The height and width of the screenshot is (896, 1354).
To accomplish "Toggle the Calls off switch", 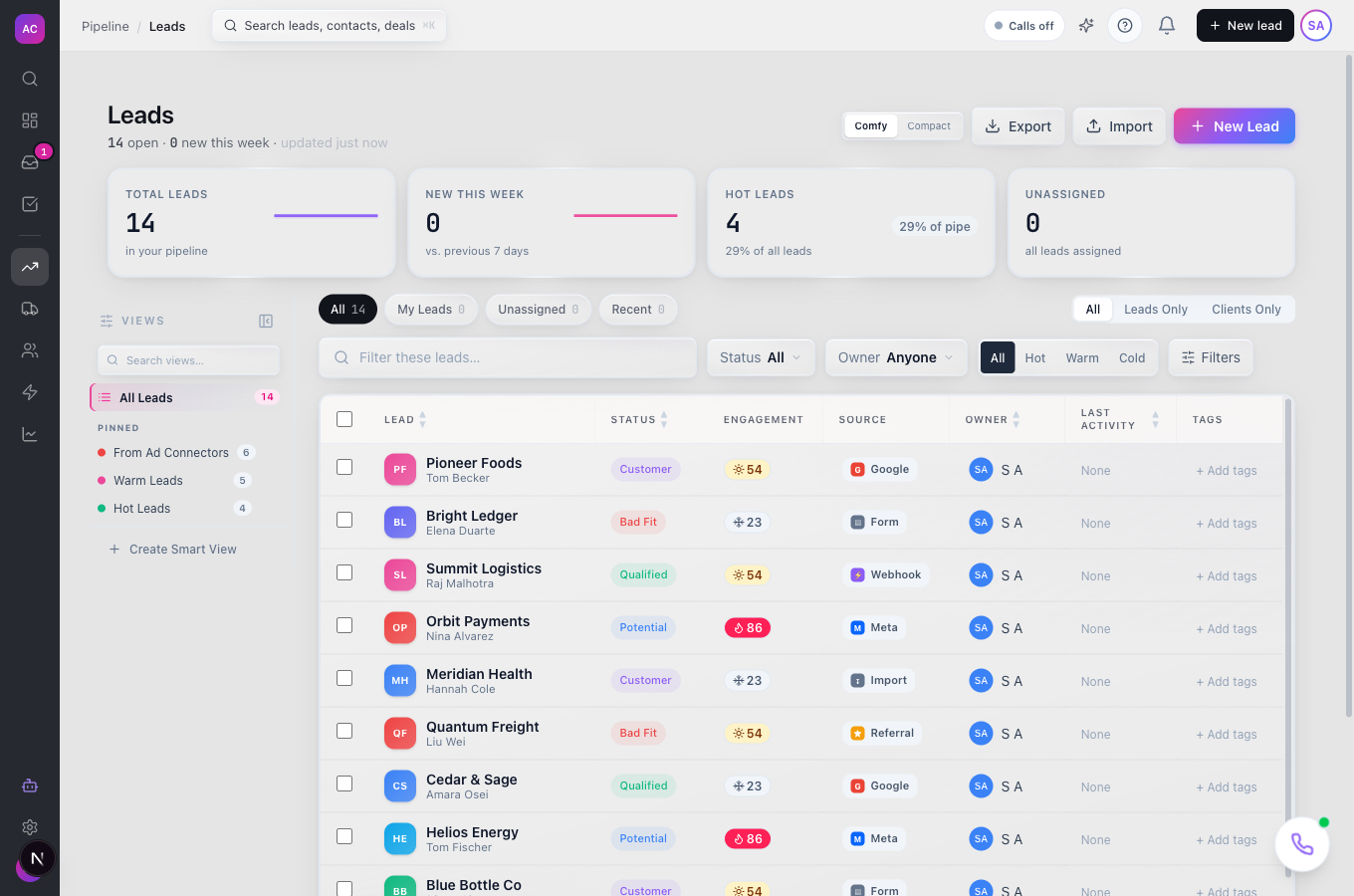I will click(x=1024, y=26).
